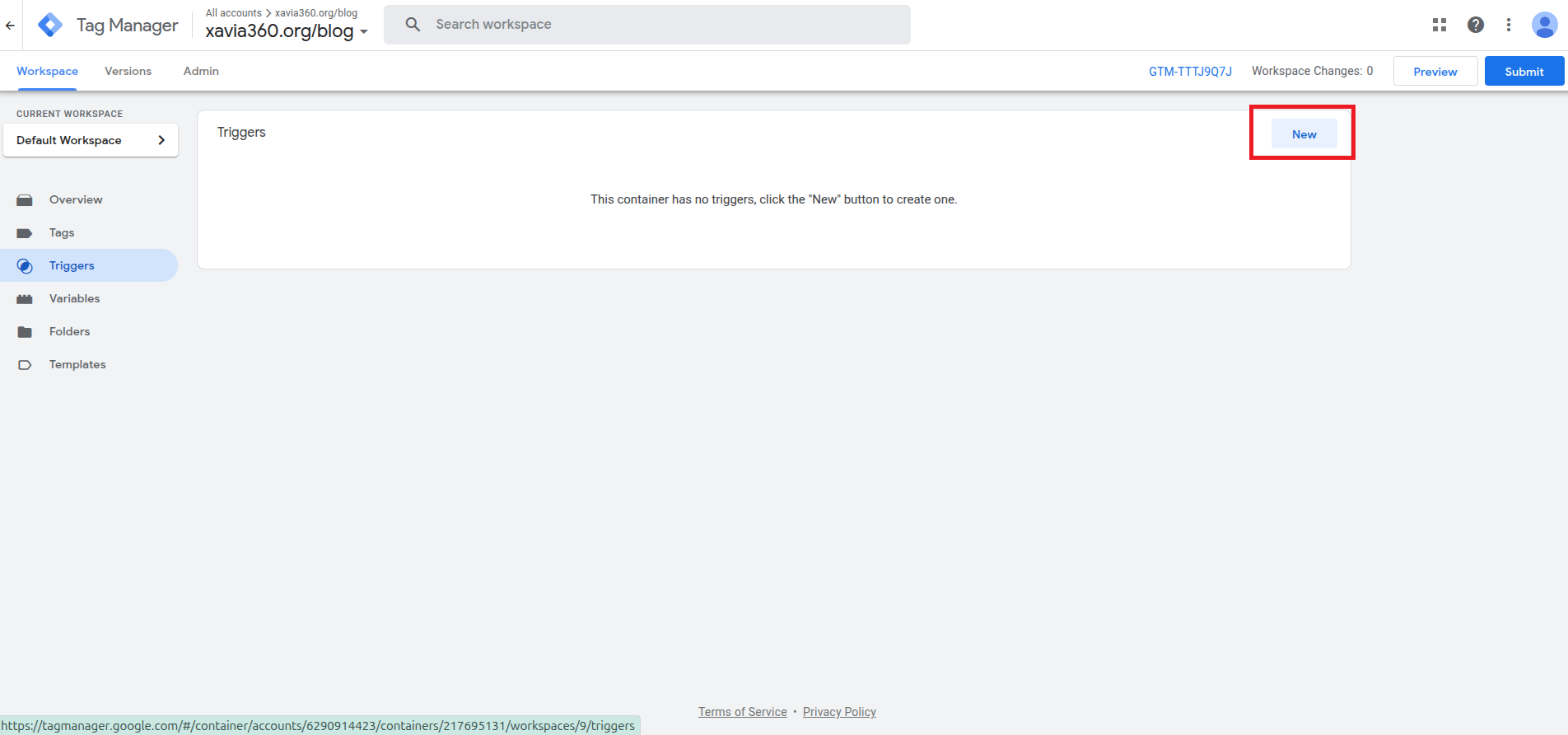Switch to the Versions tab
Viewport: 1568px width, 735px height.
tap(128, 72)
